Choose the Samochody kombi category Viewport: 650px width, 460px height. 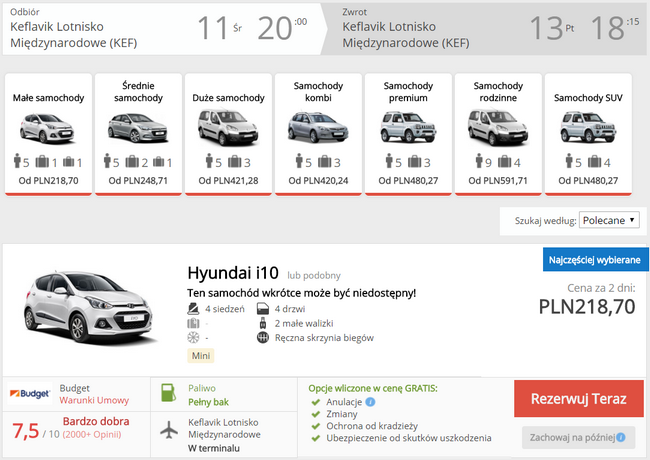[x=318, y=134]
